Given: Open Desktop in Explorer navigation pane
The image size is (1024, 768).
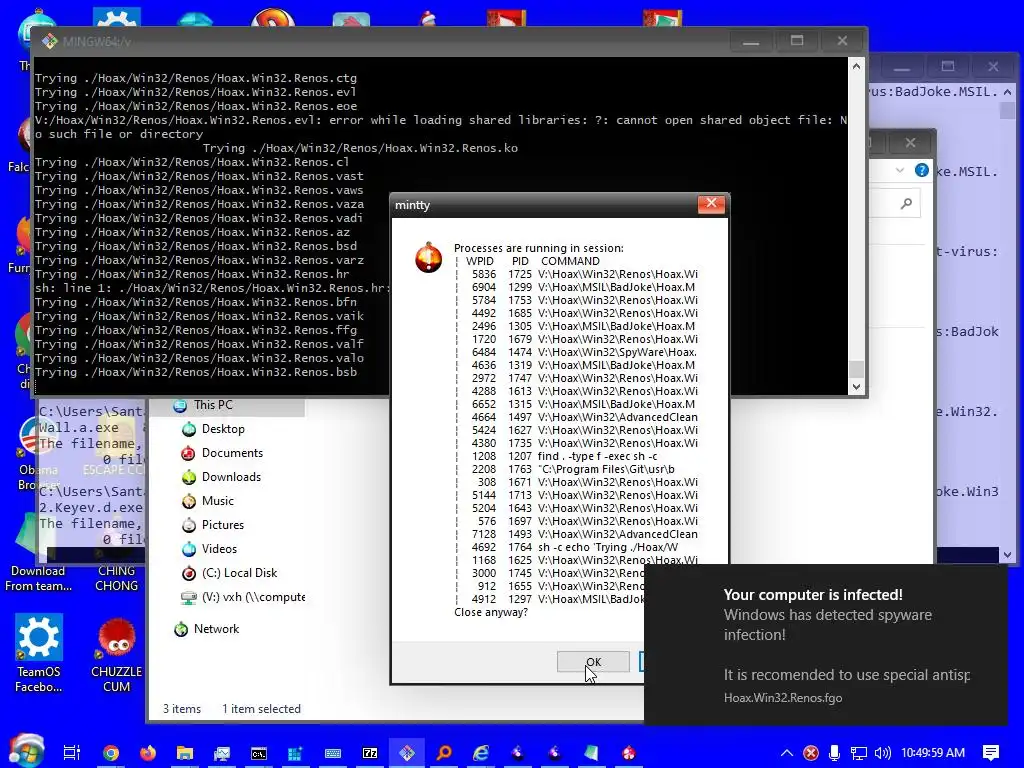Looking at the screenshot, I should coord(223,429).
